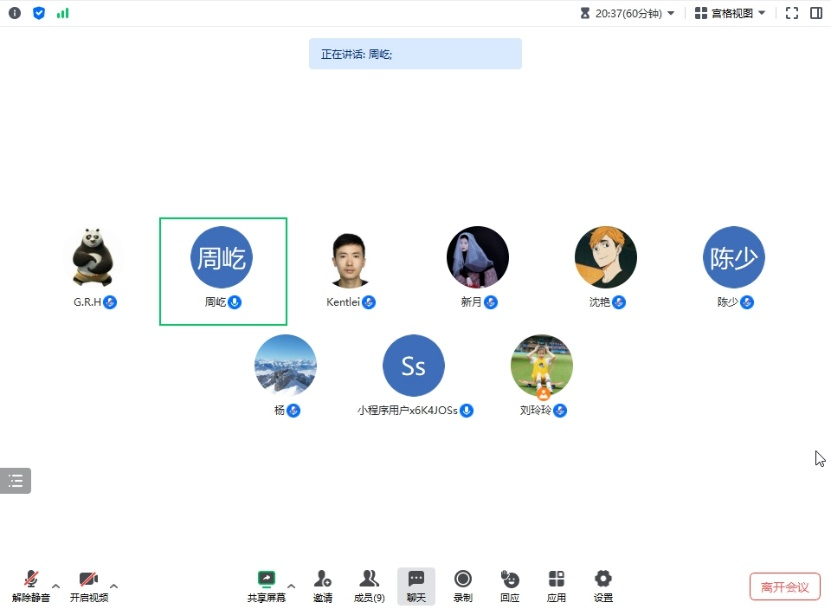
Task: Open the invite participants button
Action: (322, 586)
